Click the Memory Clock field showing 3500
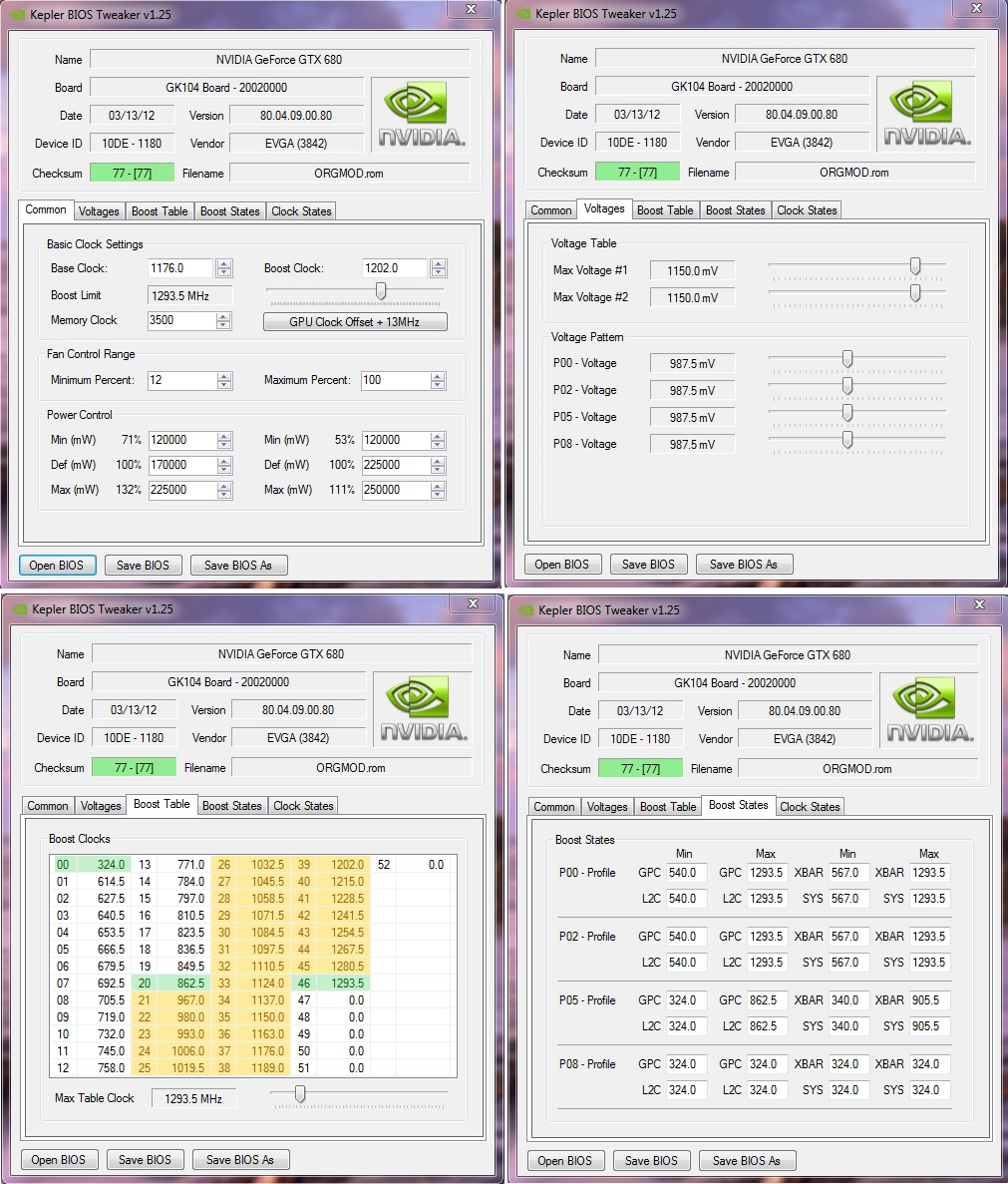 (x=181, y=320)
